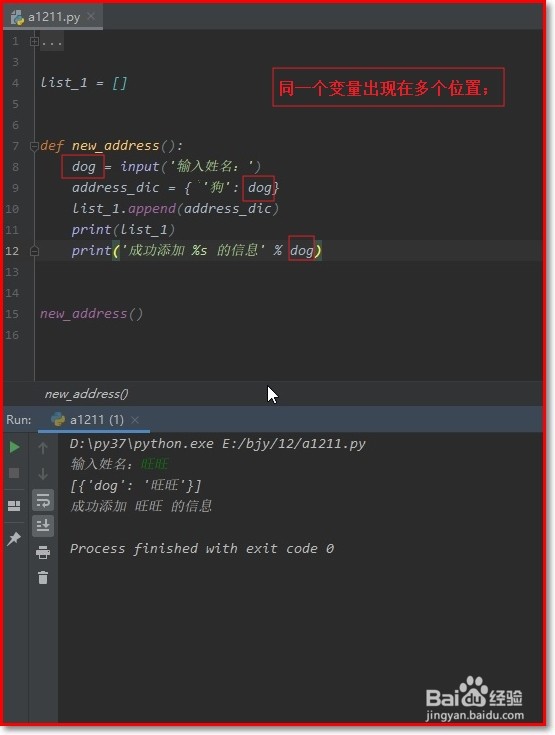Screen dimensions: 555x735
Task: Click address_dic on line 9
Action: [x=116, y=188]
